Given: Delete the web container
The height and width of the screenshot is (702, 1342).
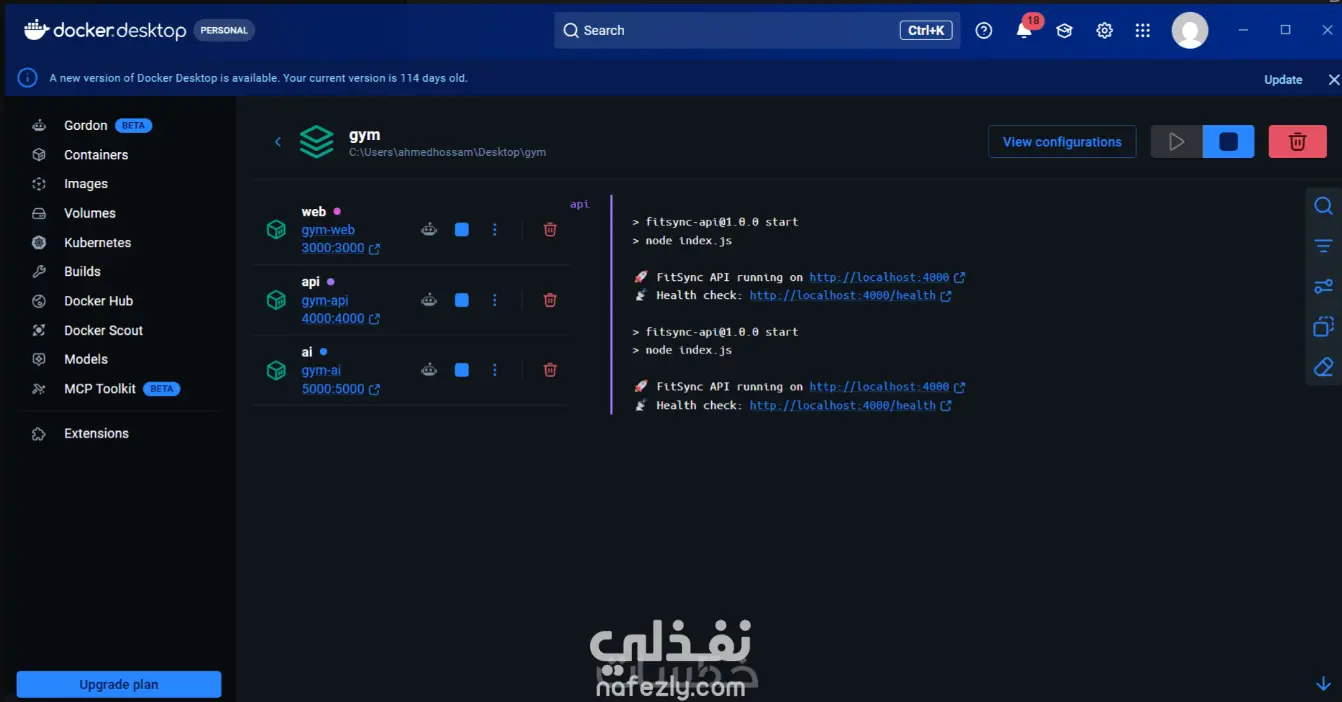Looking at the screenshot, I should pyautogui.click(x=550, y=230).
